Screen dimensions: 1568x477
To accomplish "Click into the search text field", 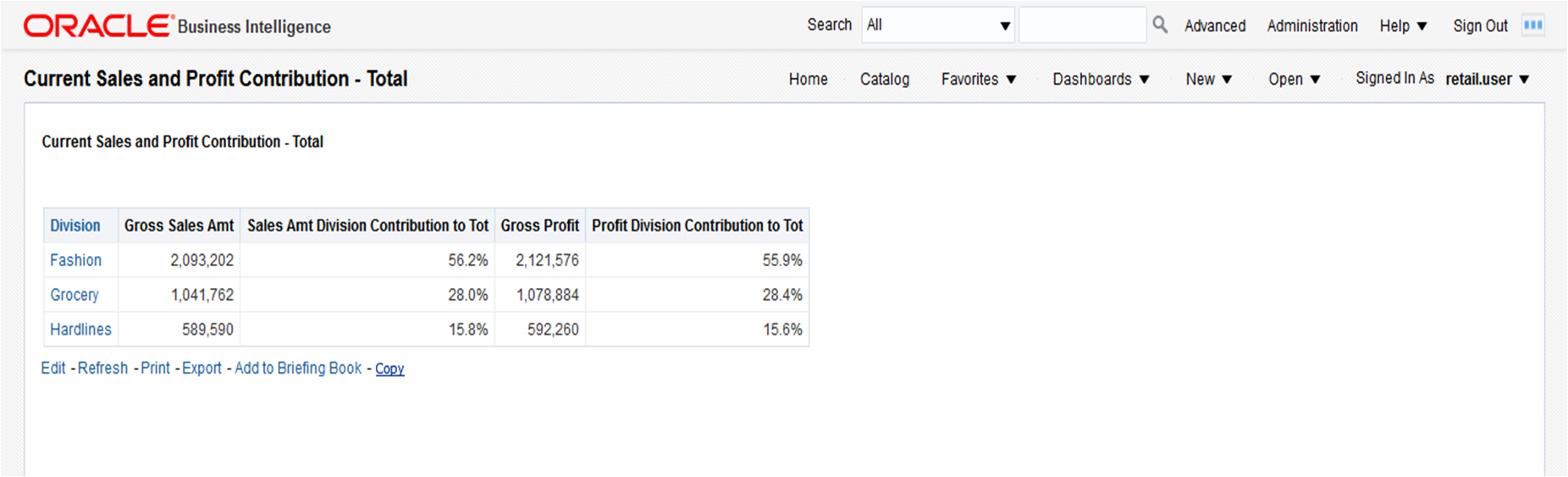I will click(1082, 25).
